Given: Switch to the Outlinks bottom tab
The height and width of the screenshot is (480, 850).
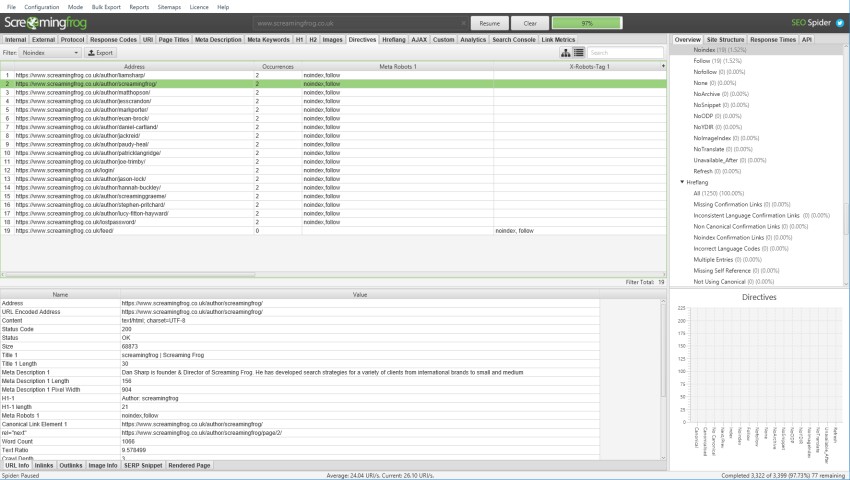Looking at the screenshot, I should click(70, 465).
